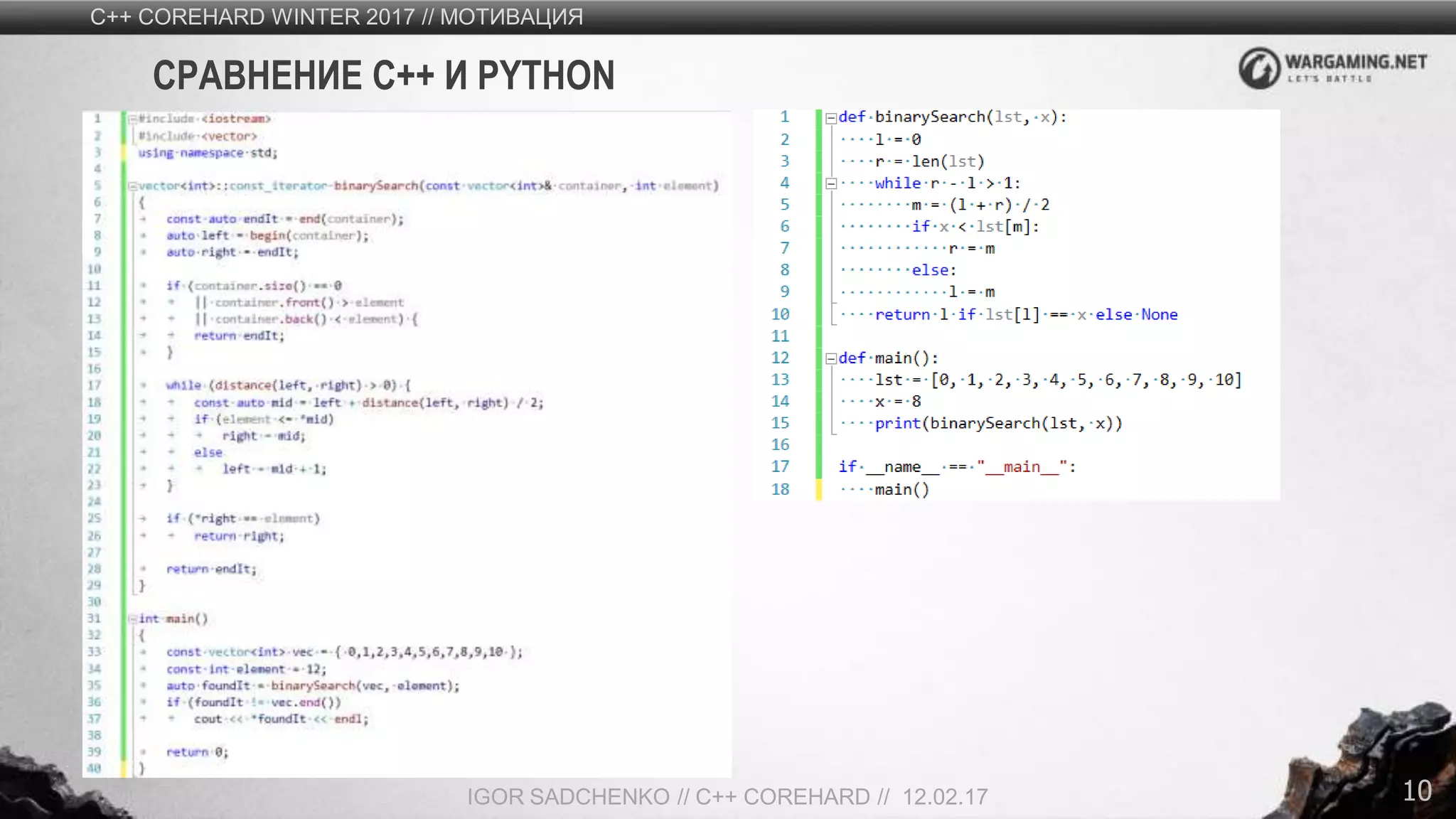Screen dimensions: 1456x819
Task: Click Python line number 16
Action: pyautogui.click(x=780, y=445)
